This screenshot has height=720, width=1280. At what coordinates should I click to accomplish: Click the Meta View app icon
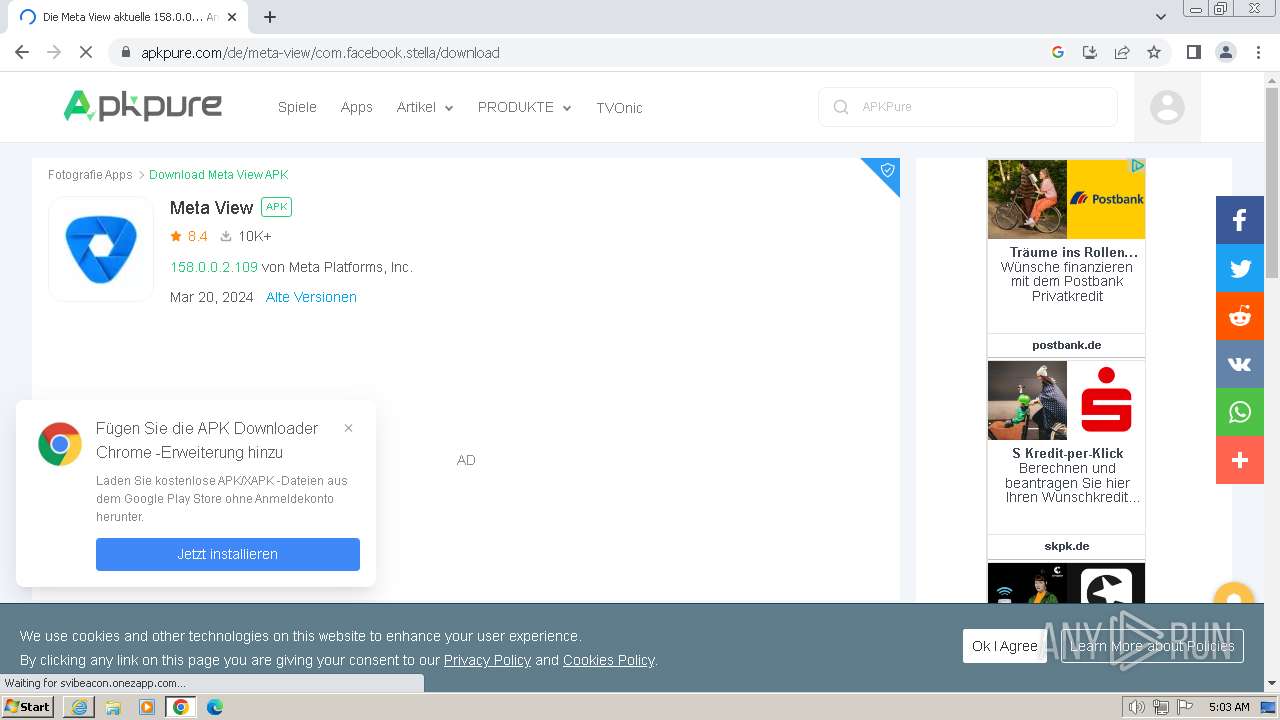pyautogui.click(x=101, y=249)
